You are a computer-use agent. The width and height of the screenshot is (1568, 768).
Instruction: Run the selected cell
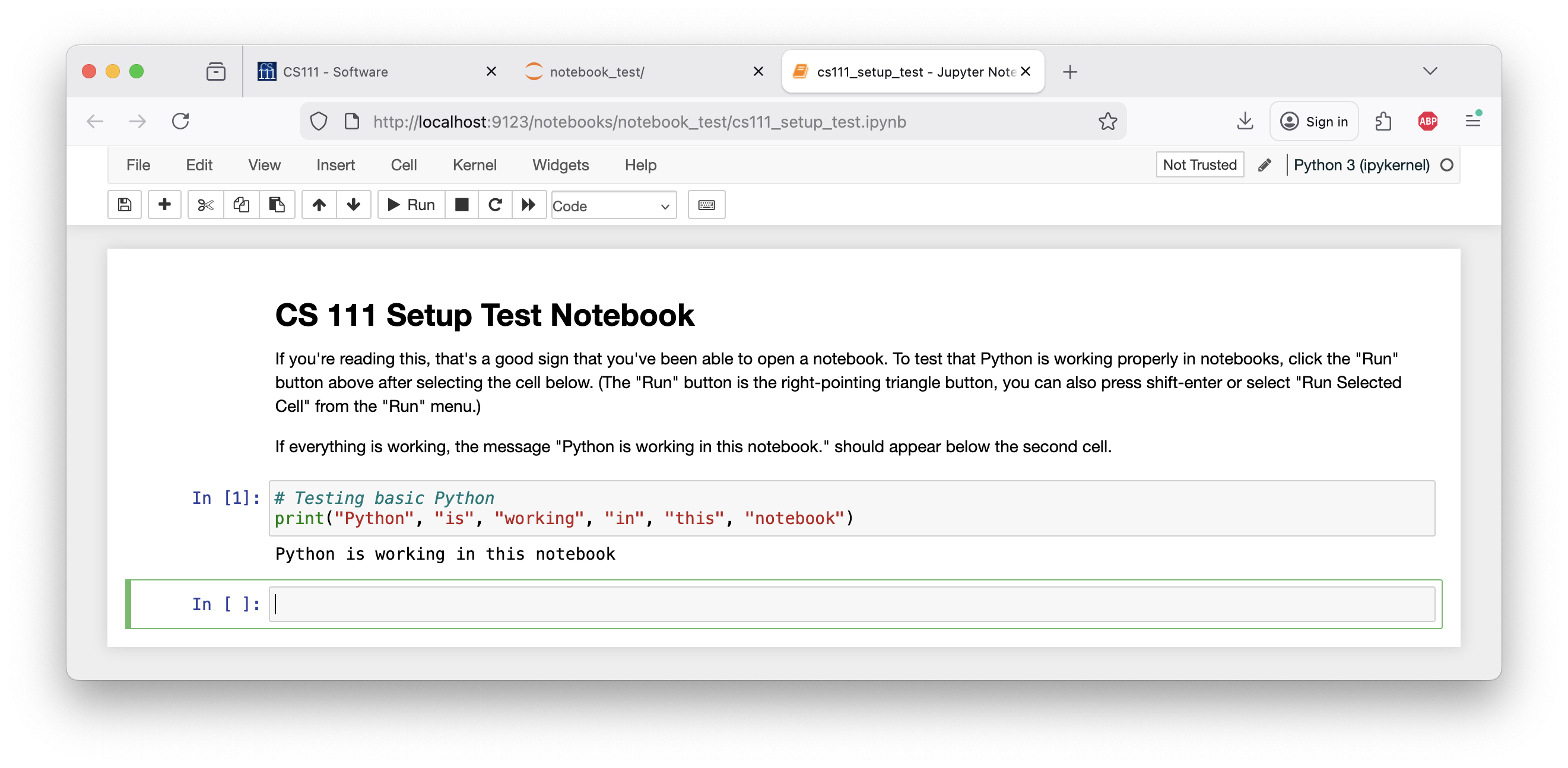click(410, 205)
